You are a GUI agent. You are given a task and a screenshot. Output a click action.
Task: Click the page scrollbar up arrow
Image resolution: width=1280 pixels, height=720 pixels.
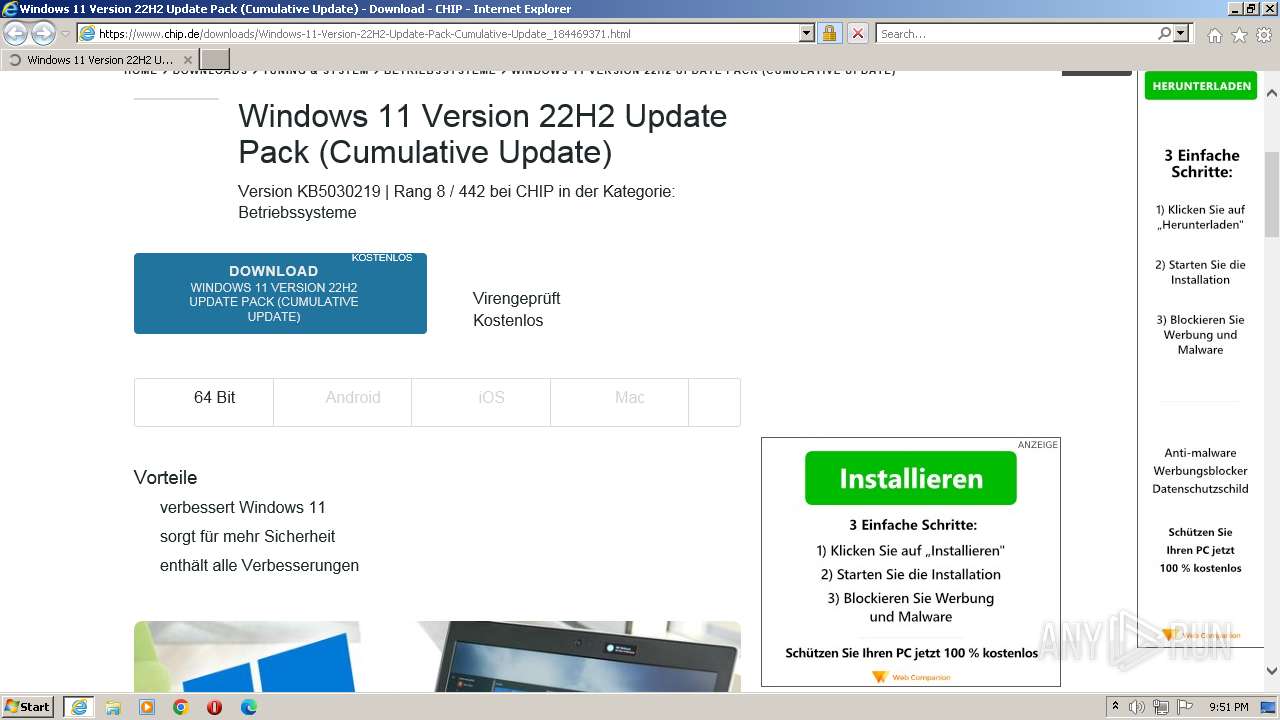point(1272,93)
